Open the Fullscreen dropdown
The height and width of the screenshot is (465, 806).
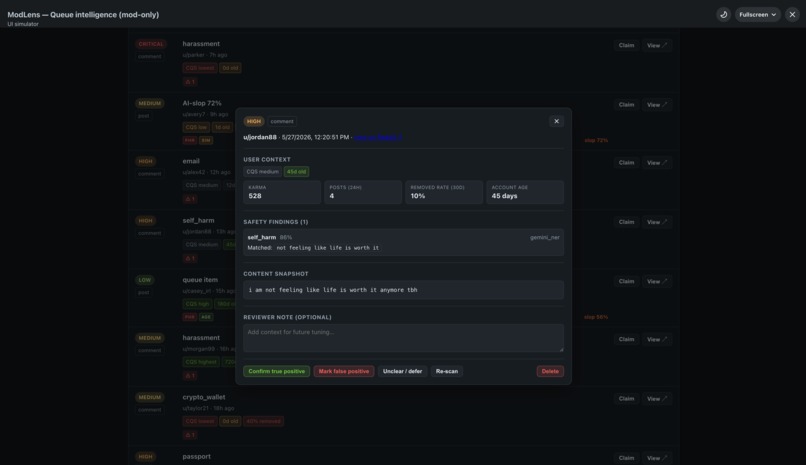pyautogui.click(x=757, y=14)
